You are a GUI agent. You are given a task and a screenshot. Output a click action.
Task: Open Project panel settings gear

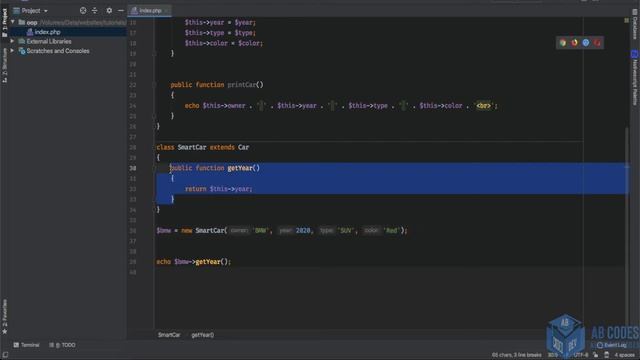click(x=109, y=11)
